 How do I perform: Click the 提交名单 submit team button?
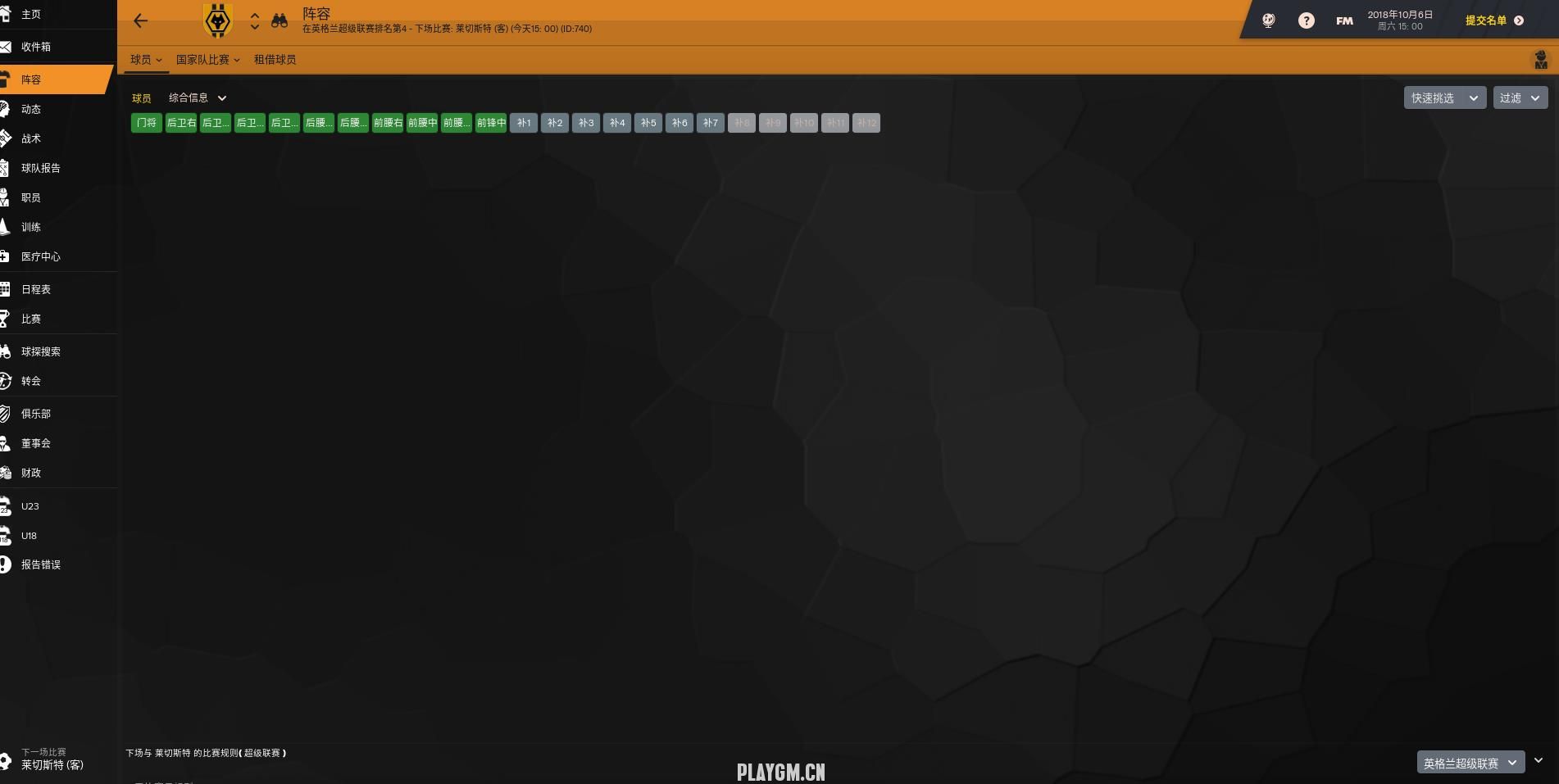(x=1493, y=20)
